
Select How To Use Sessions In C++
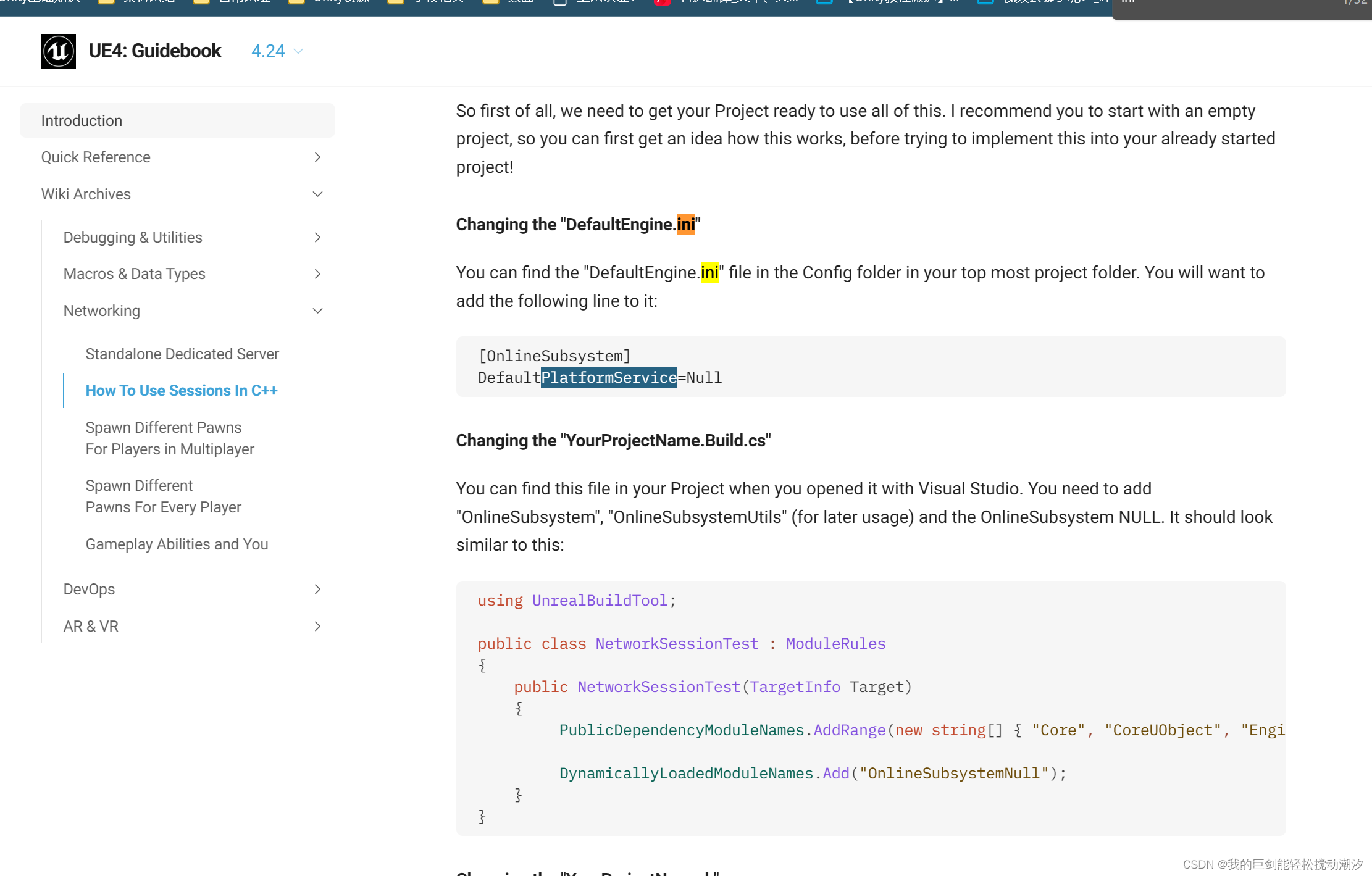(182, 391)
